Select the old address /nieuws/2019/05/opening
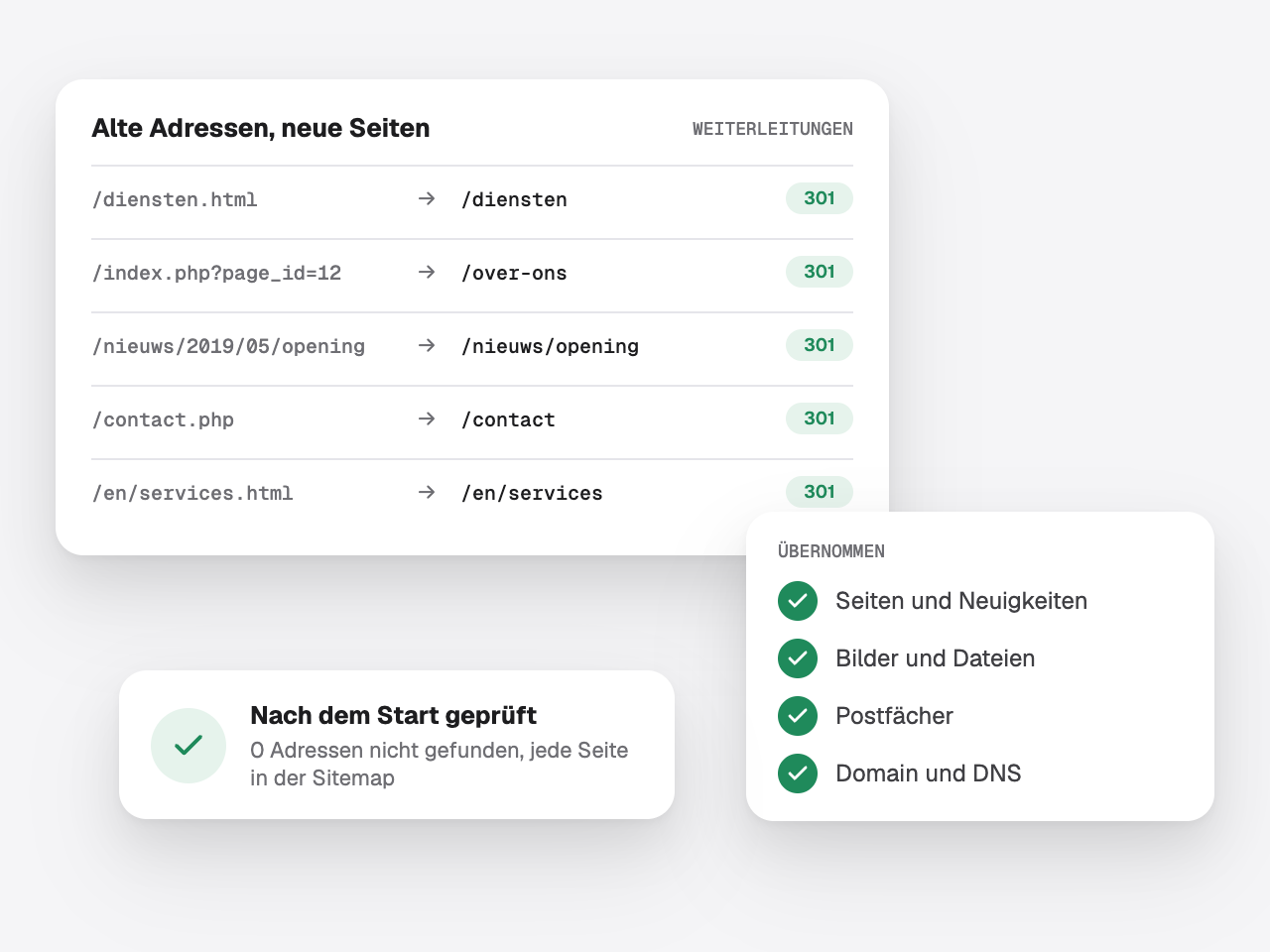 point(228,346)
